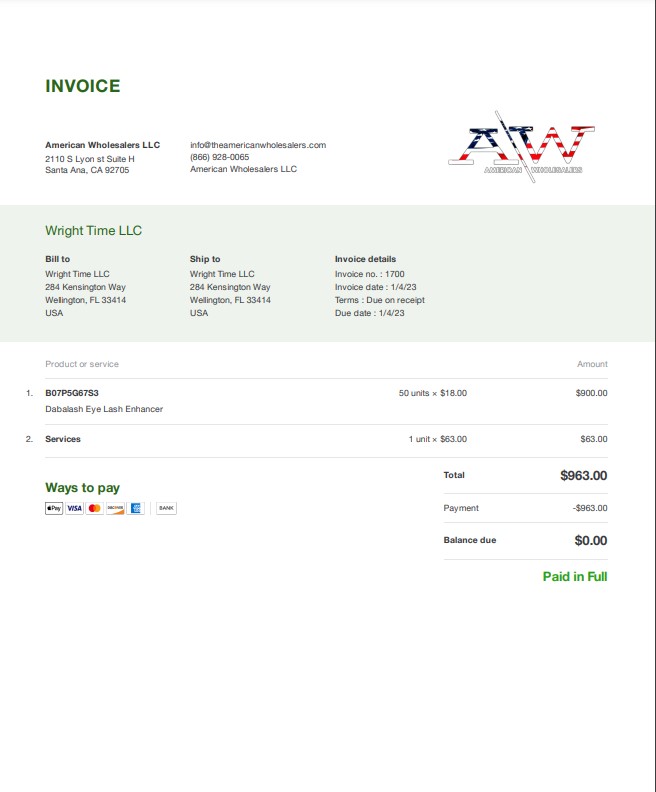The height and width of the screenshot is (792, 656).
Task: Click the Payment label
Action: [x=461, y=508]
